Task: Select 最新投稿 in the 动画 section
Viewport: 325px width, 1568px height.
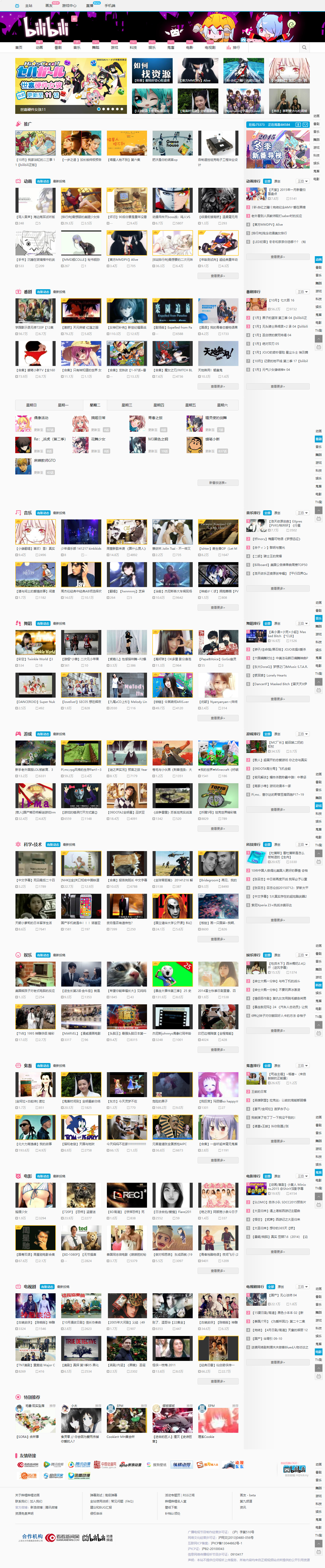Action: click(59, 181)
